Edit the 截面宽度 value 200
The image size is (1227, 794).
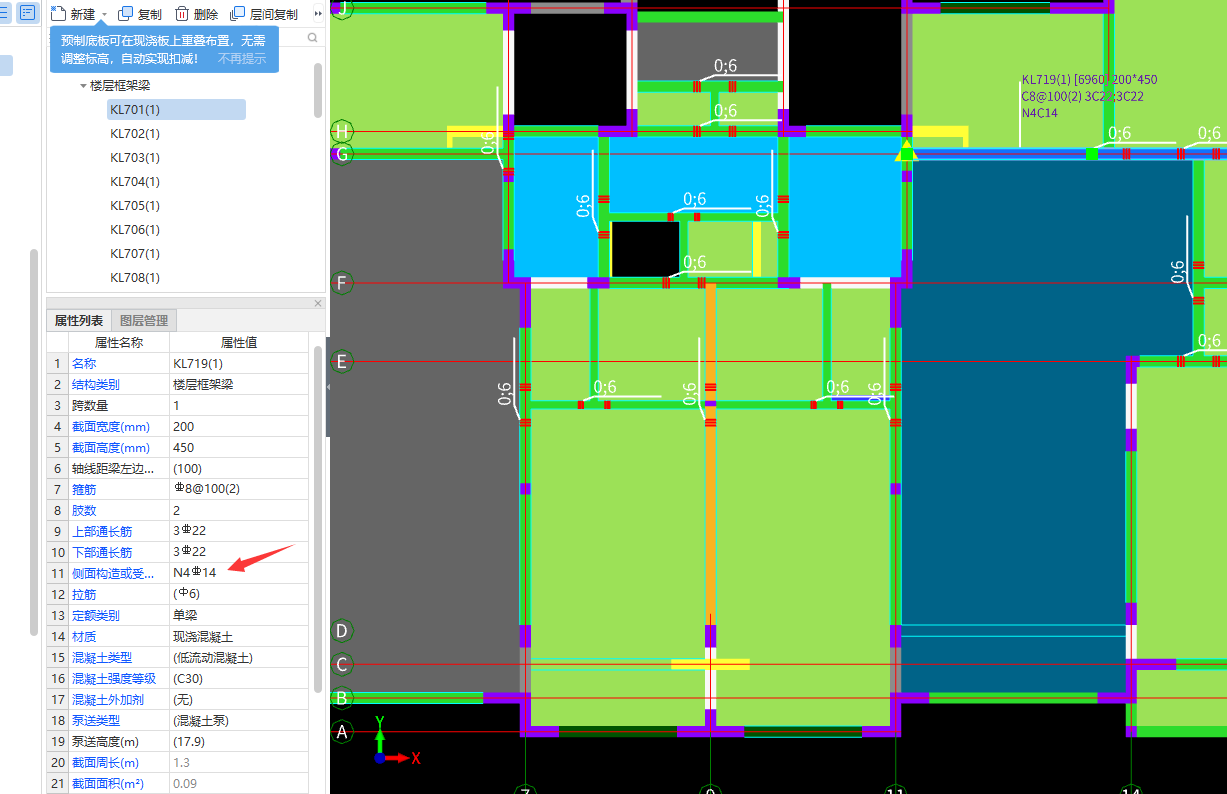click(239, 426)
